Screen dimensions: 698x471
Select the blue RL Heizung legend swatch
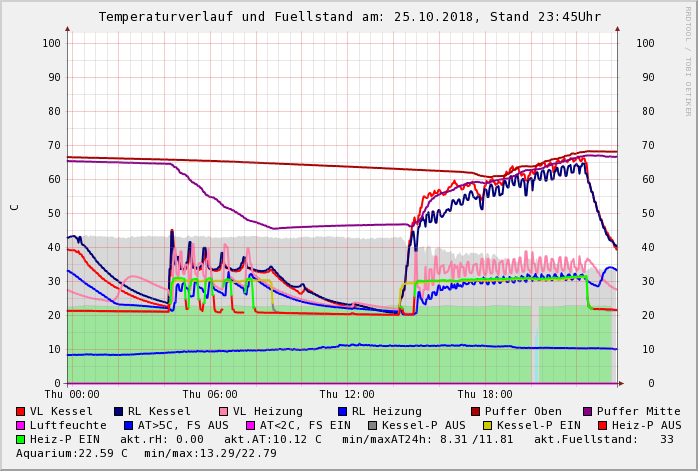coord(342,411)
